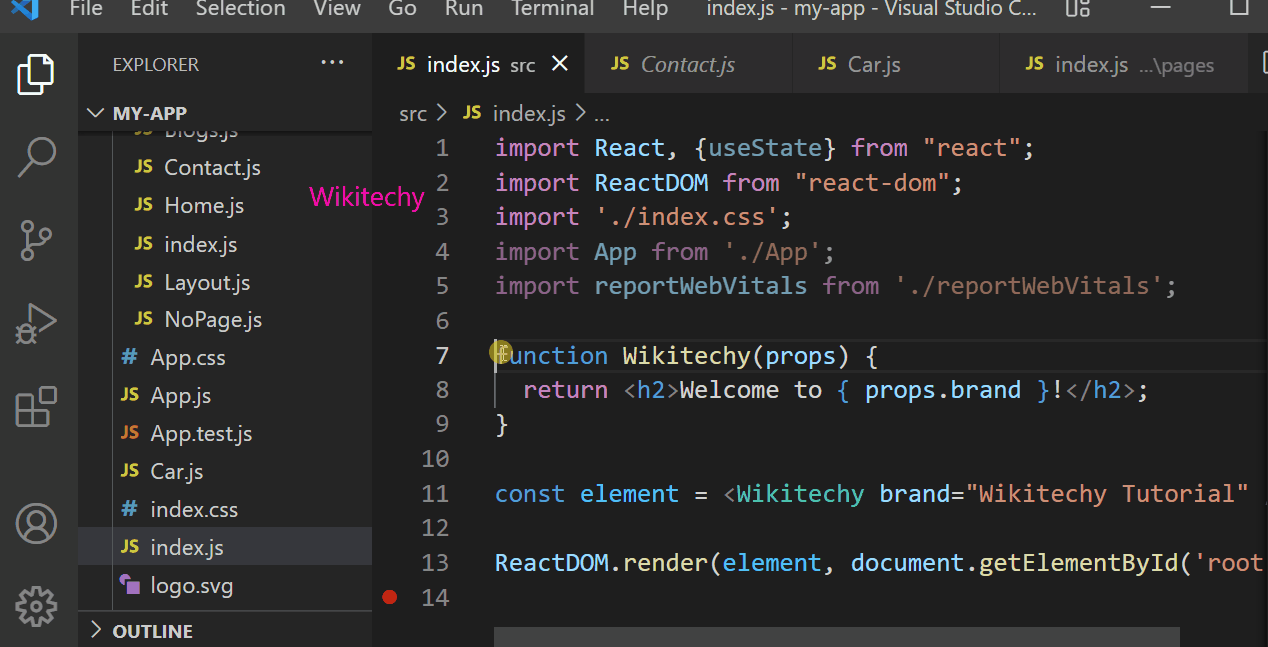The image size is (1268, 647).
Task: Click the src breadcrumb item
Action: tap(412, 113)
